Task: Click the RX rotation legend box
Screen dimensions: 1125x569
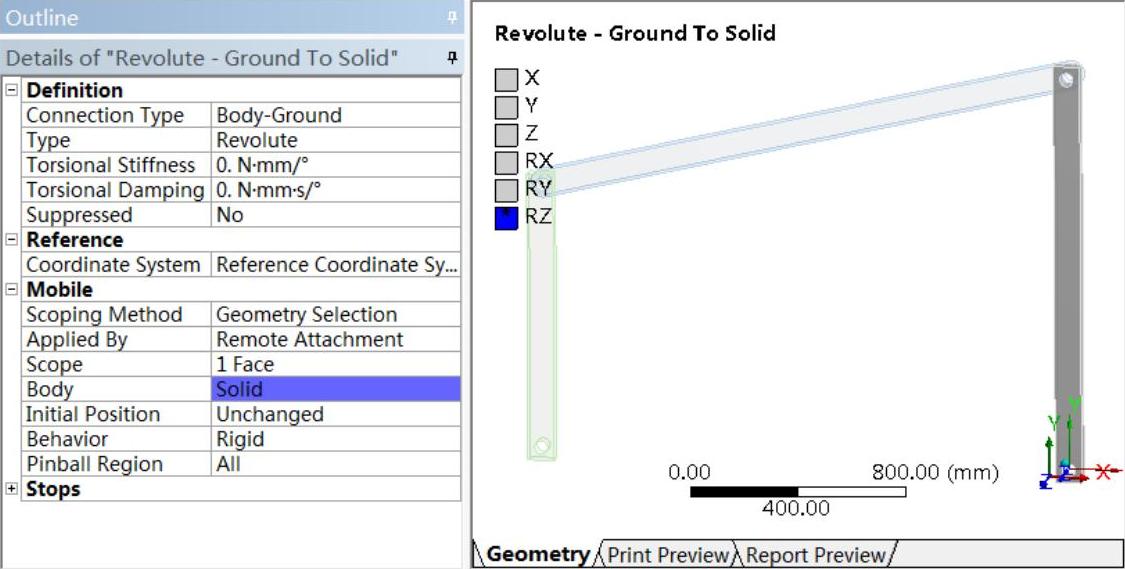Action: (x=507, y=162)
